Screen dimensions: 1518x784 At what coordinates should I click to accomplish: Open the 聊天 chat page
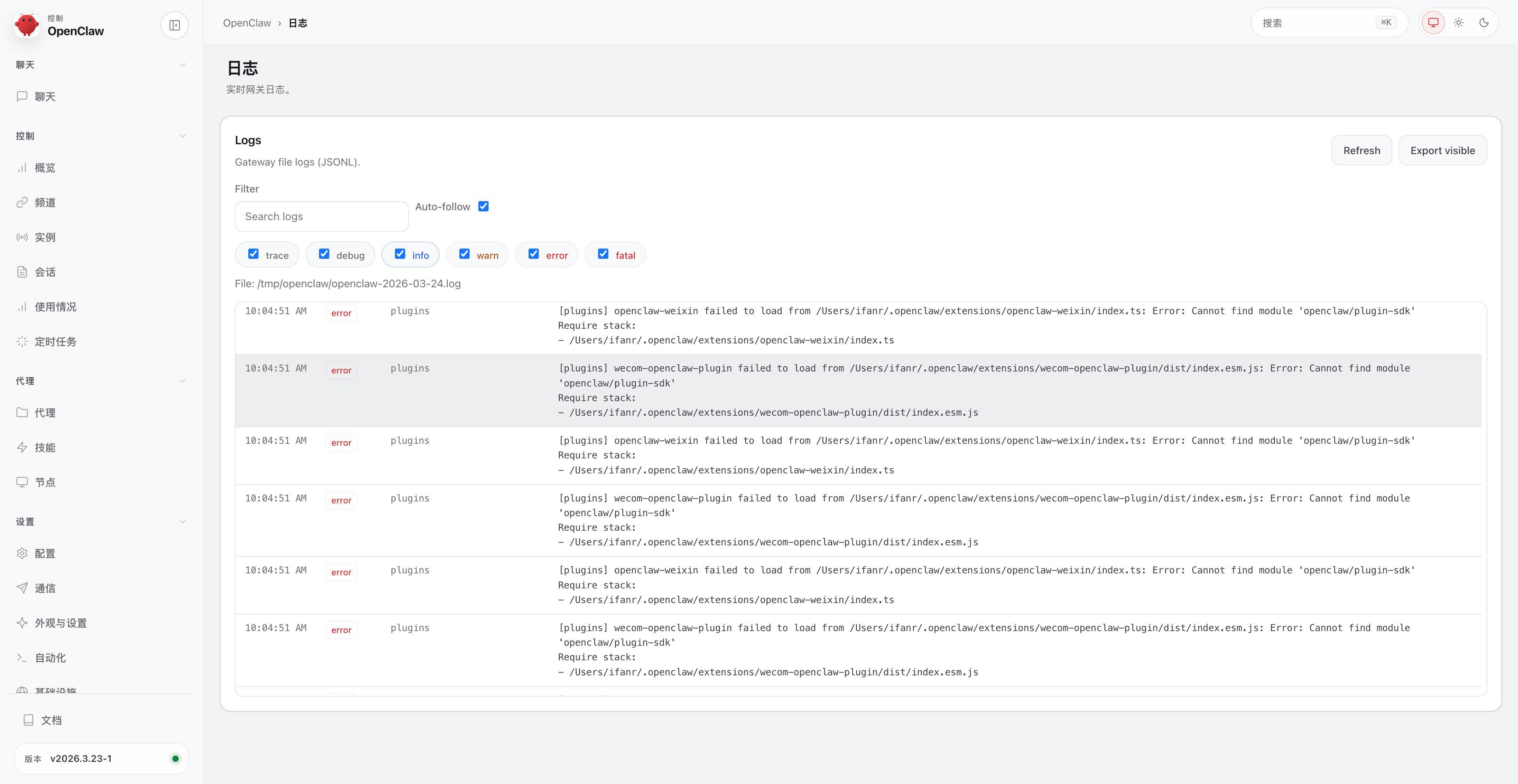(x=45, y=96)
